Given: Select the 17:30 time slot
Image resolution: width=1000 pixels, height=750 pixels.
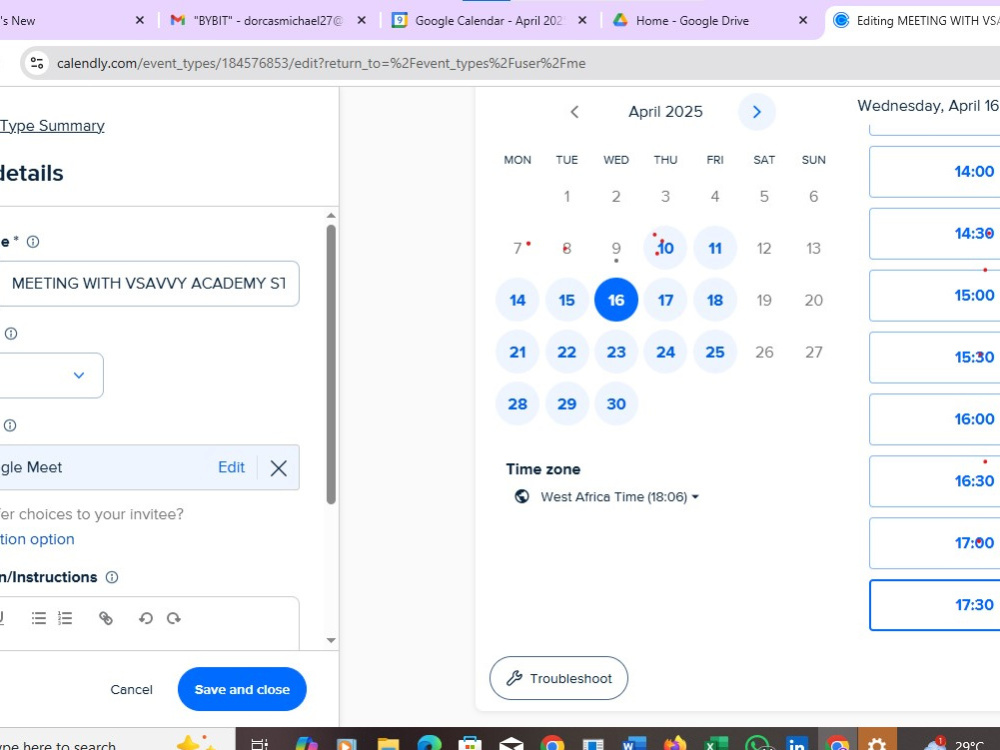Looking at the screenshot, I should click(x=934, y=605).
